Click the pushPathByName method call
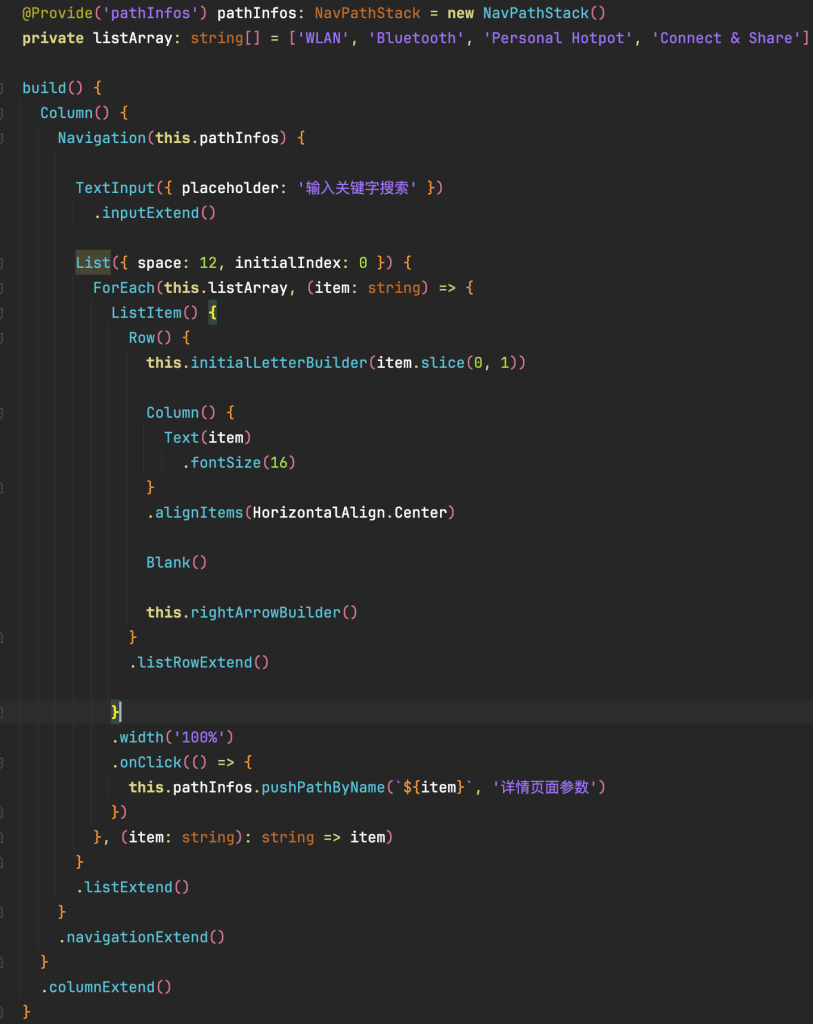 tap(323, 787)
